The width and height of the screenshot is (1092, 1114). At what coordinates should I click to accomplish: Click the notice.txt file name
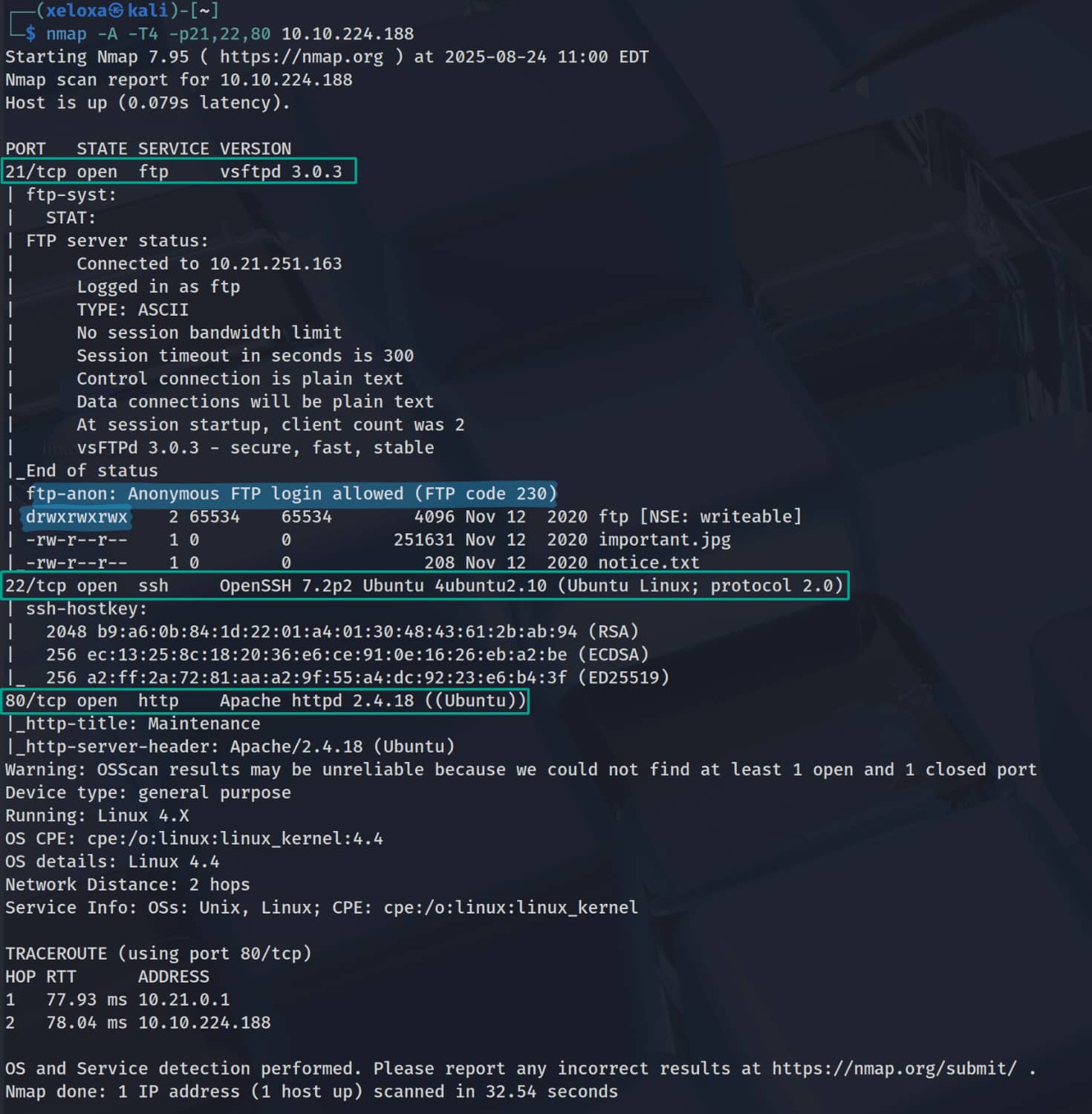[649, 563]
